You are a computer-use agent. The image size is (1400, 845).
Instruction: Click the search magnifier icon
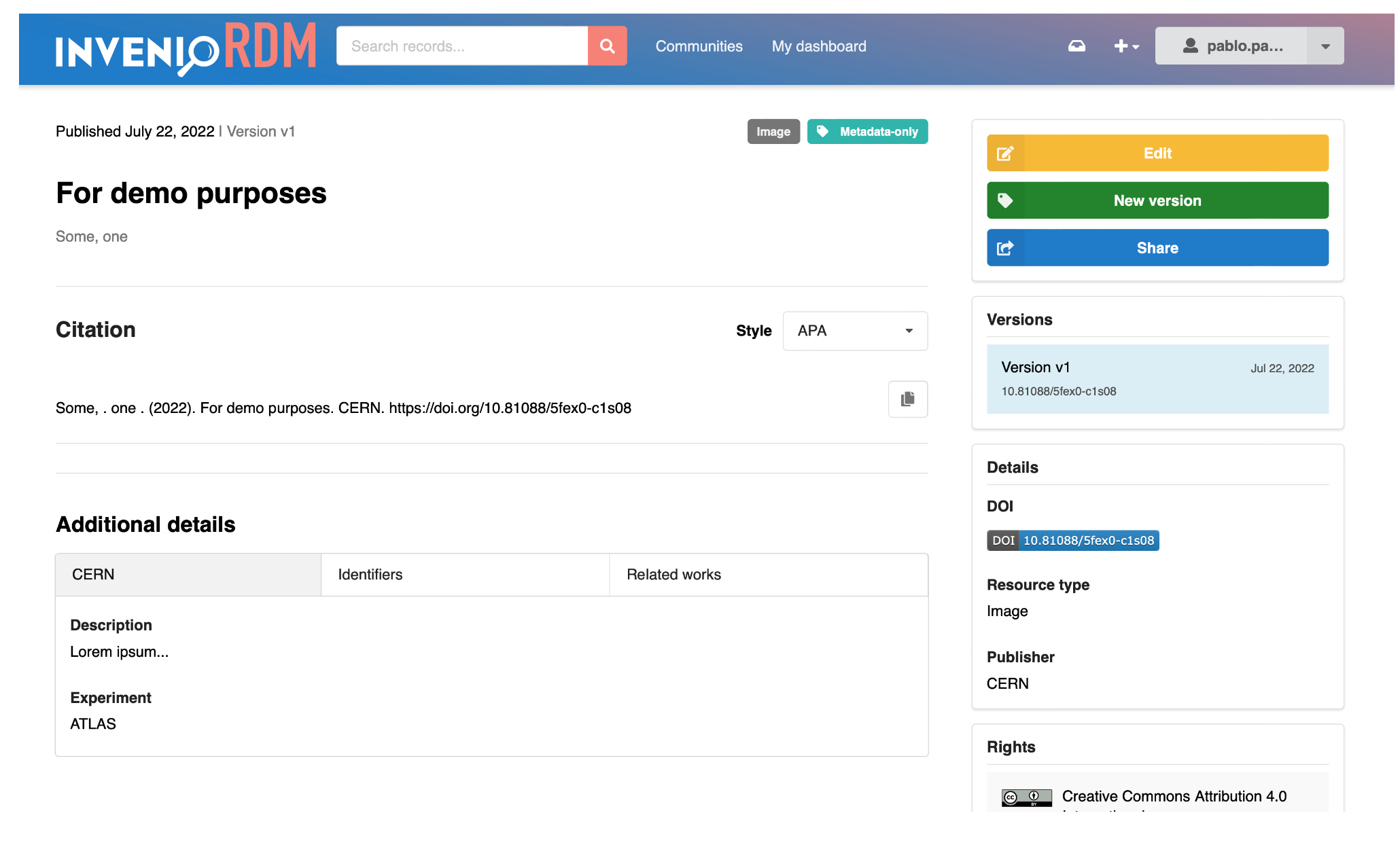pyautogui.click(x=607, y=46)
